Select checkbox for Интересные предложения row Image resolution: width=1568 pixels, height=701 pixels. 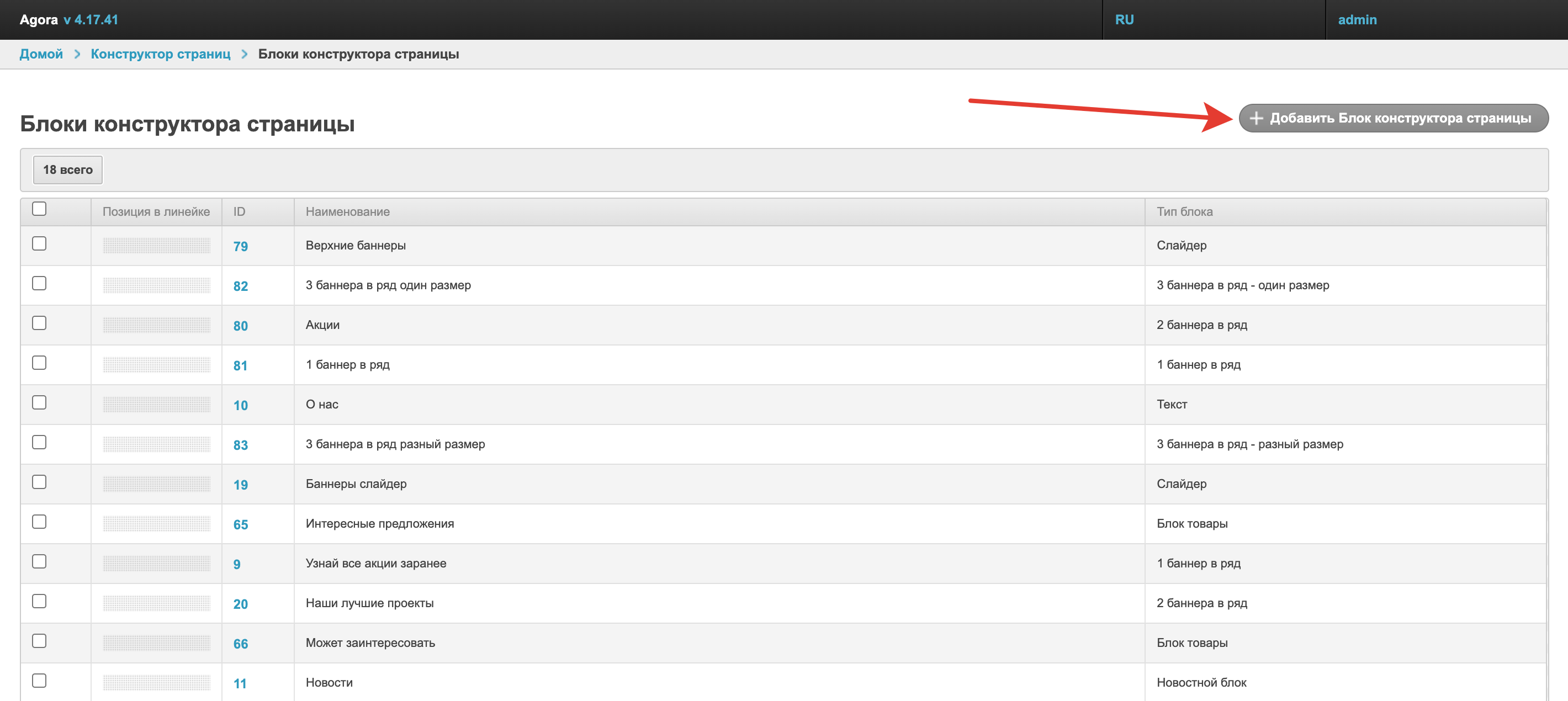[x=40, y=522]
